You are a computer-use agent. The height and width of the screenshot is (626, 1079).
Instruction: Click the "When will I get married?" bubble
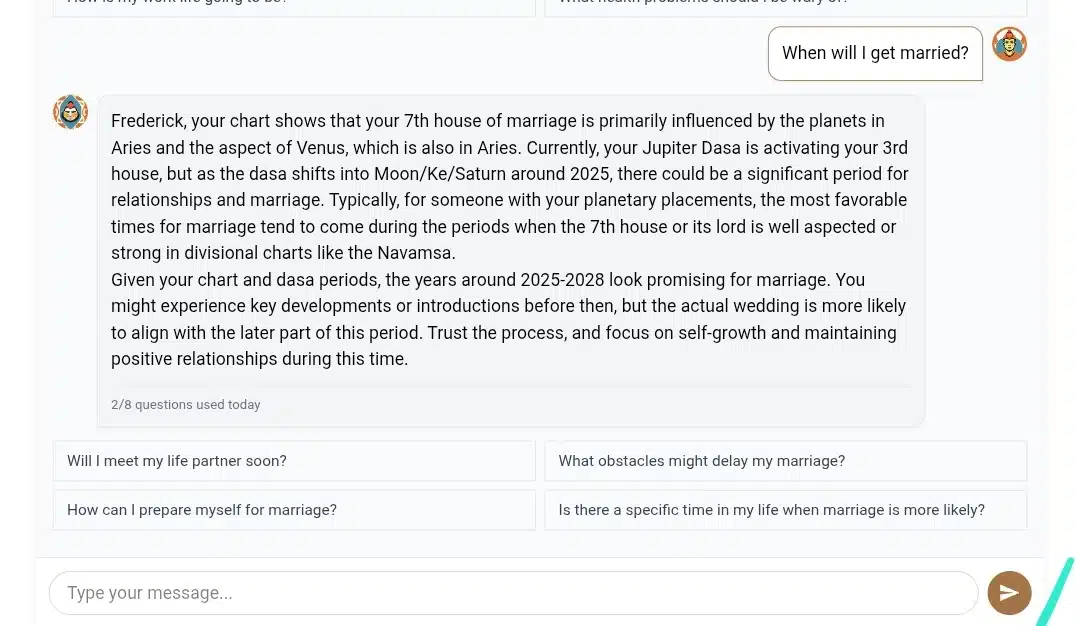click(875, 53)
